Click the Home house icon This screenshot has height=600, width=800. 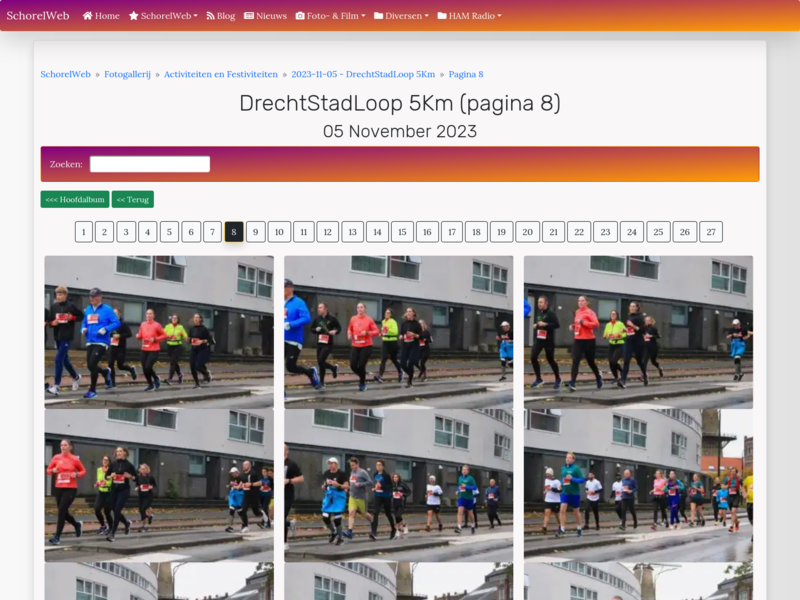pos(88,16)
